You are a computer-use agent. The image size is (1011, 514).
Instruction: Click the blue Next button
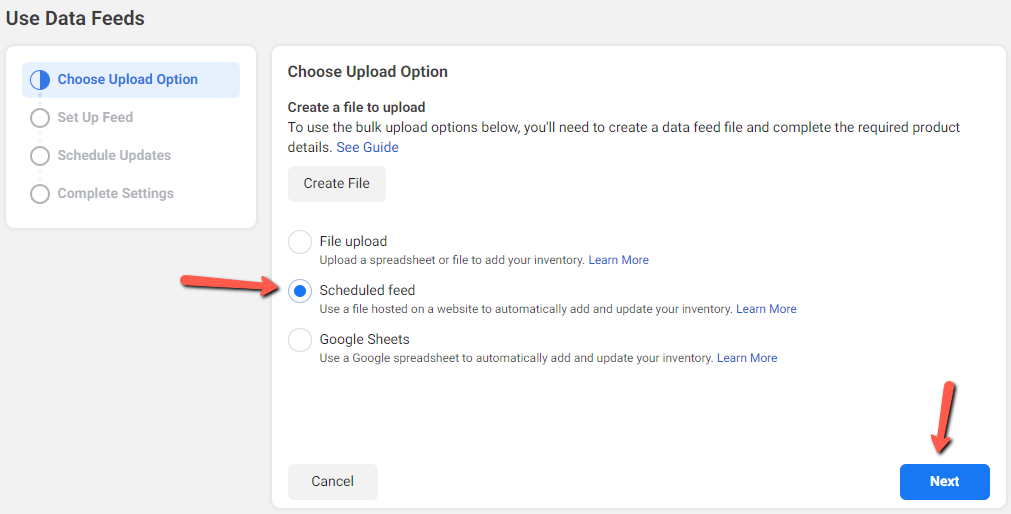click(945, 482)
